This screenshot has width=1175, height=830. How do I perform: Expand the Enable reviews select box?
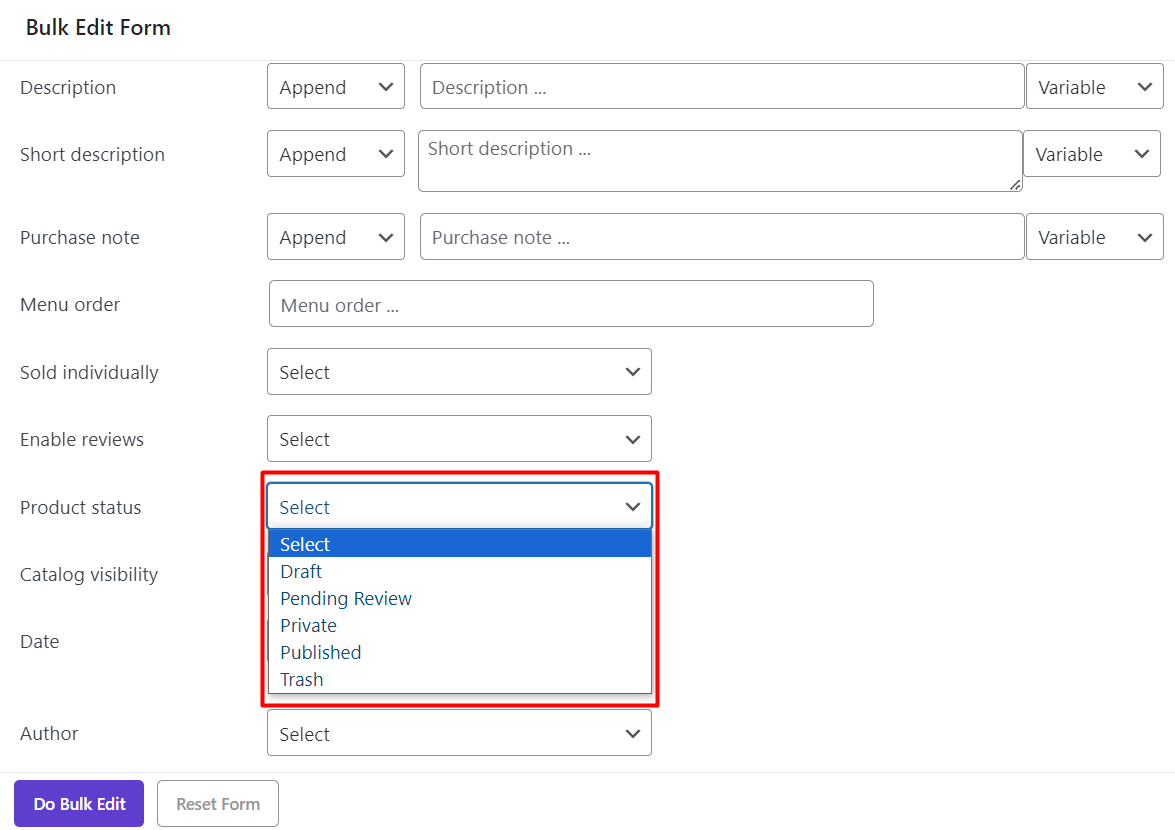coord(459,439)
